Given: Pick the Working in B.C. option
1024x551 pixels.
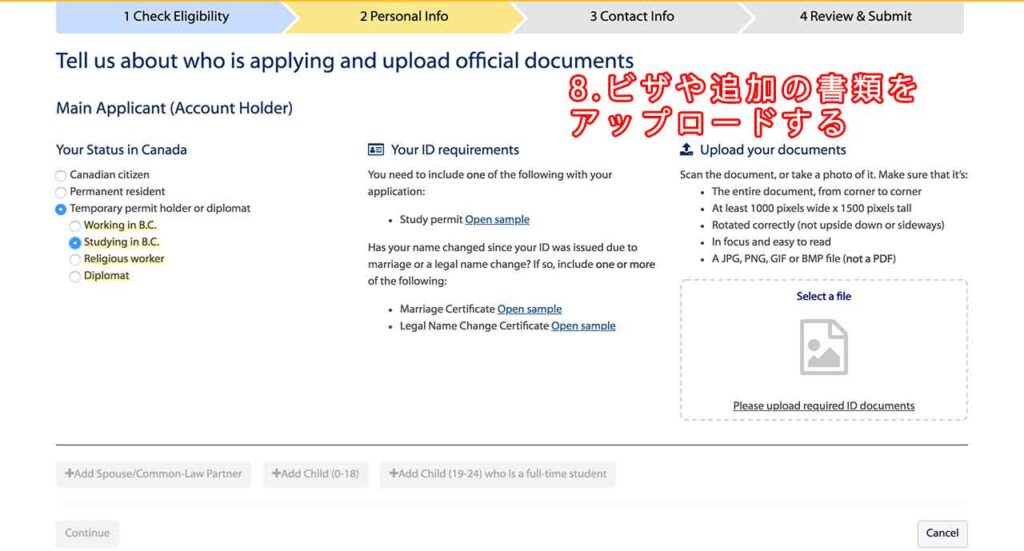Looking at the screenshot, I should [x=75, y=226].
